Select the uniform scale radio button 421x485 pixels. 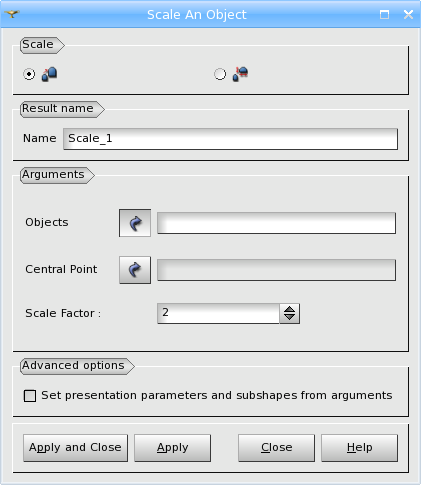pyautogui.click(x=29, y=74)
